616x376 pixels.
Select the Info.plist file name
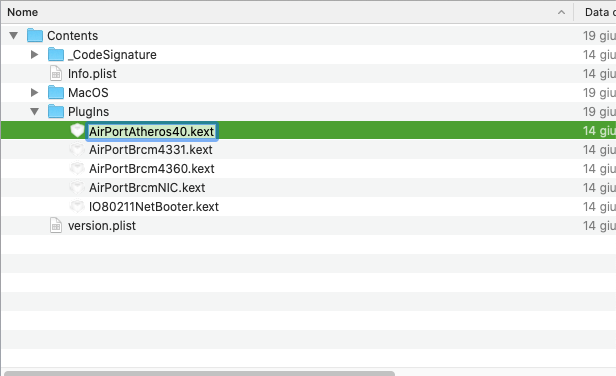click(x=92, y=74)
